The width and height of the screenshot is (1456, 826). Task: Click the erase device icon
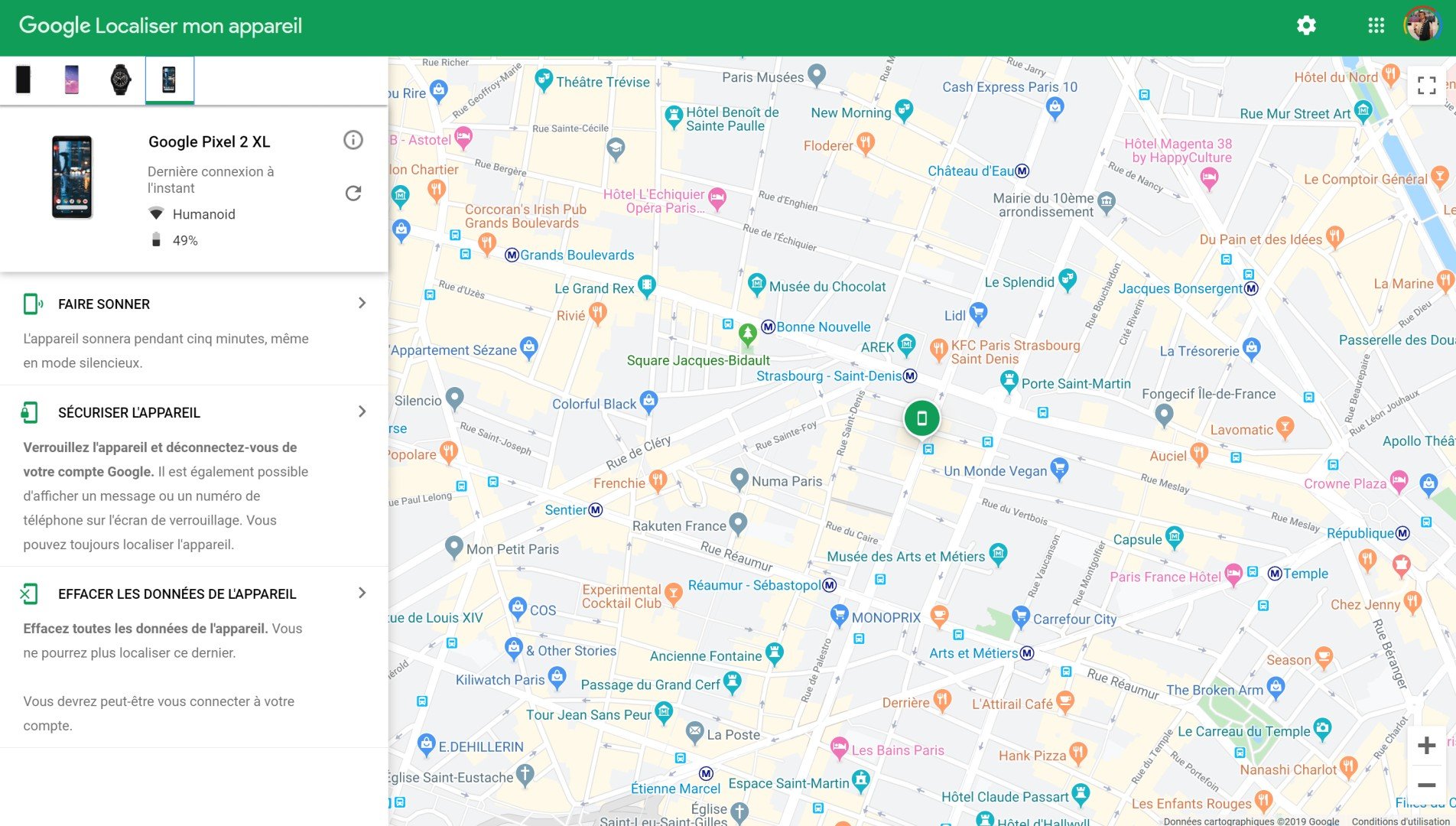click(29, 594)
